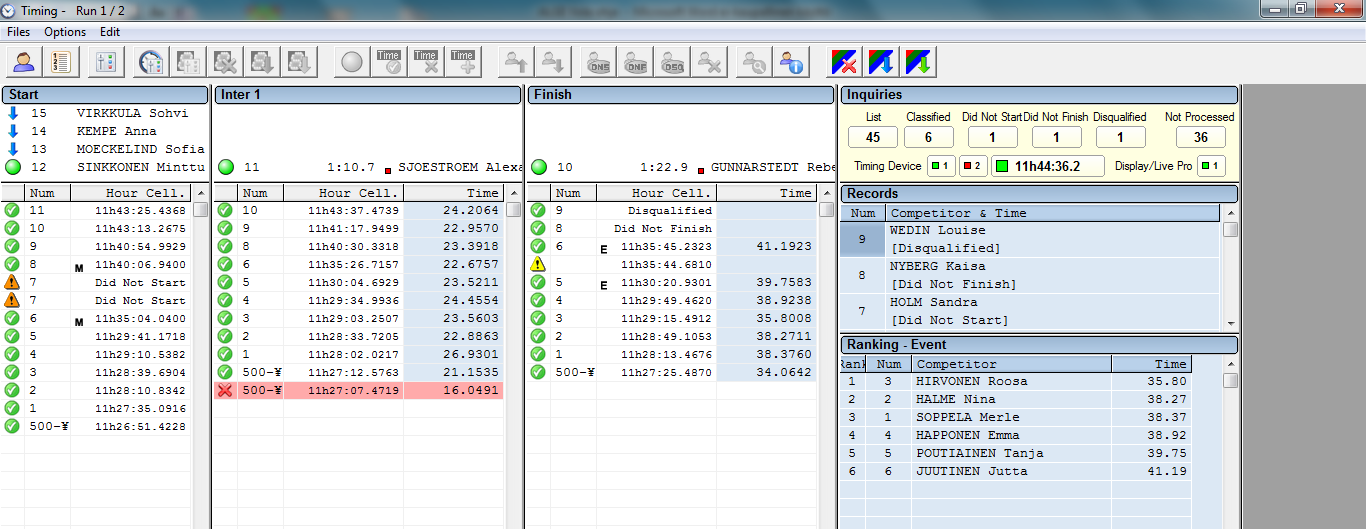Click the move competitor up icon
Image resolution: width=1366 pixels, height=529 pixels.
click(515, 62)
